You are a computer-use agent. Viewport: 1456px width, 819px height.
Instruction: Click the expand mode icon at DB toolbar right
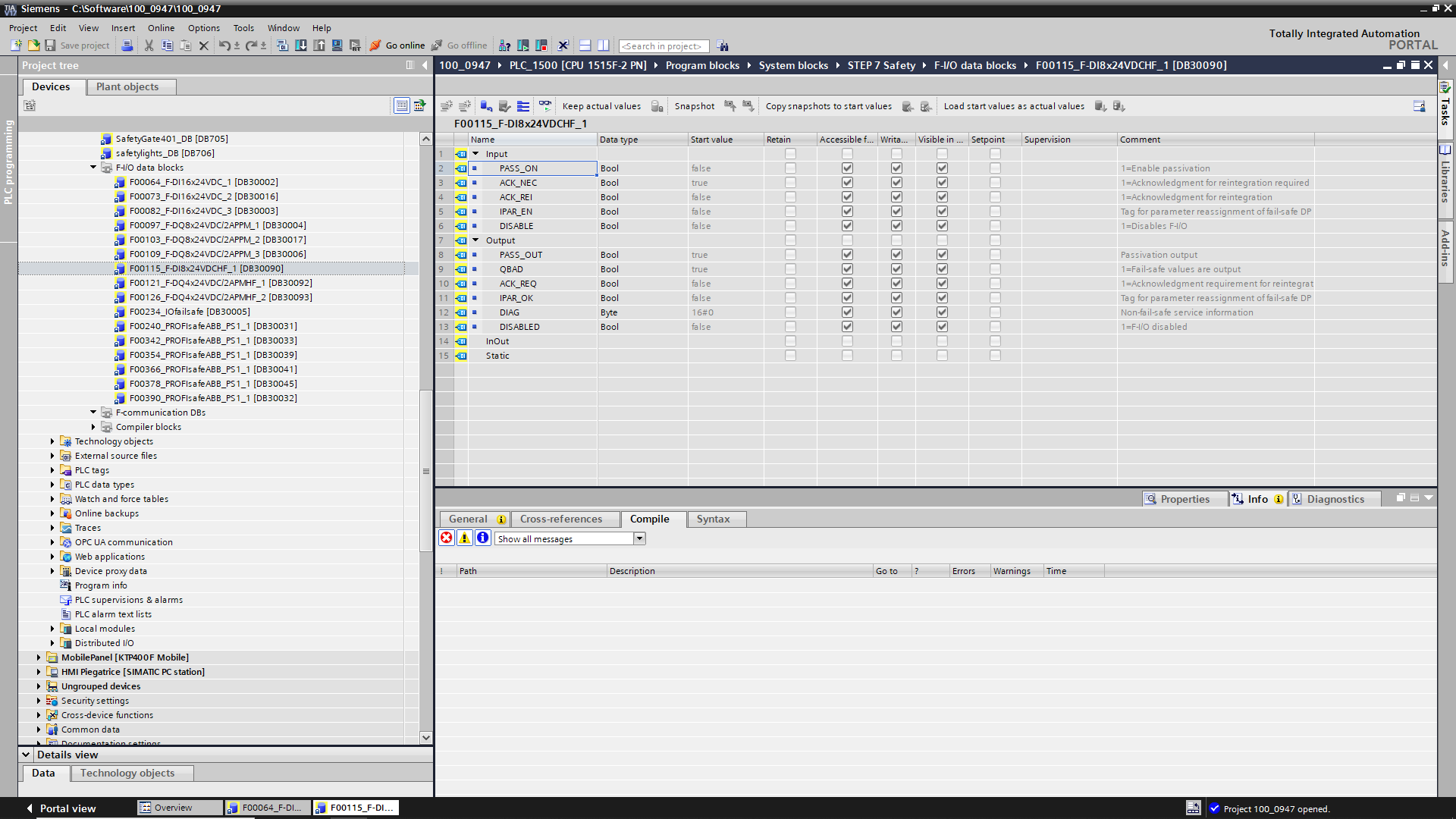[1419, 106]
